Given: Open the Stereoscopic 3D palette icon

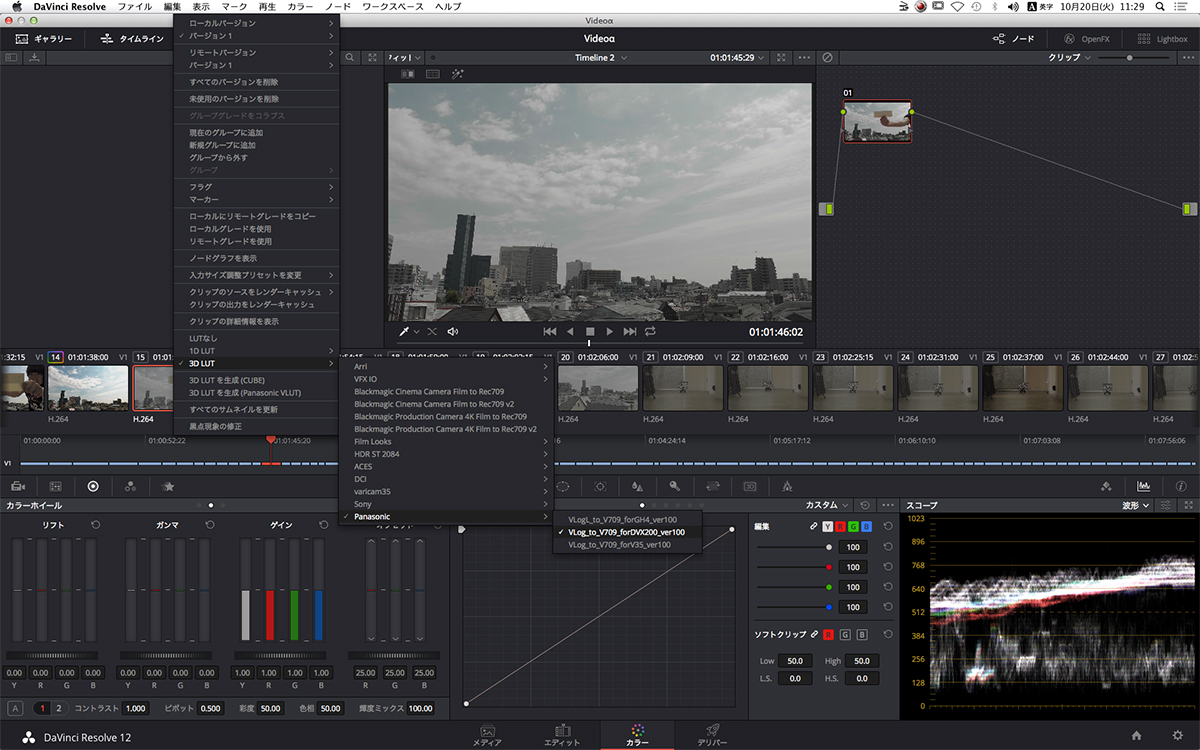Looking at the screenshot, I should coord(750,486).
